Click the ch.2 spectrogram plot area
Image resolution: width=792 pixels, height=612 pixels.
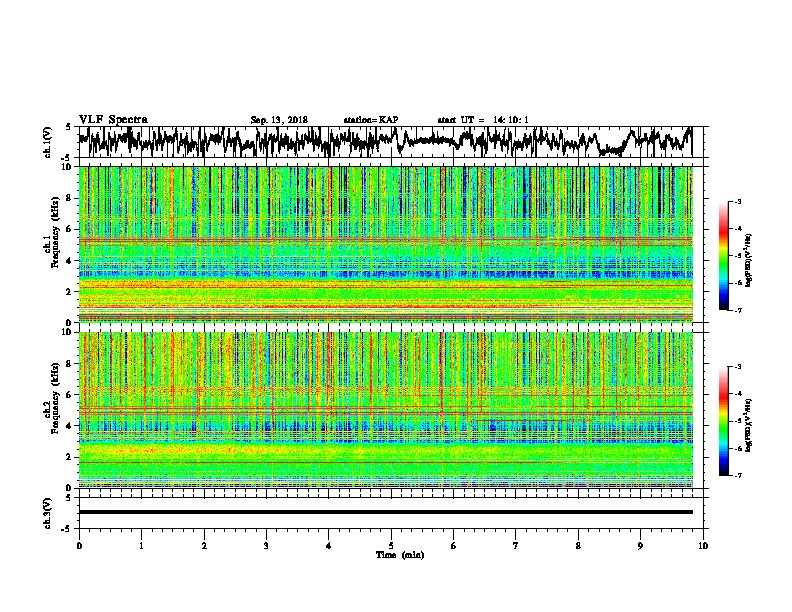(385, 410)
